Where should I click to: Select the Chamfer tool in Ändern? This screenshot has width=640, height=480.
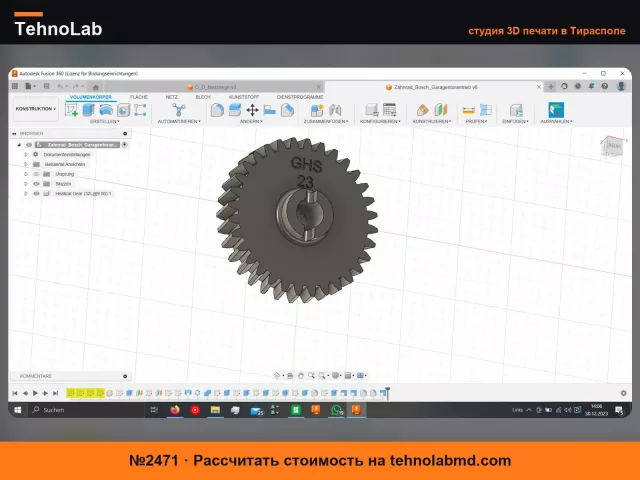[287, 110]
